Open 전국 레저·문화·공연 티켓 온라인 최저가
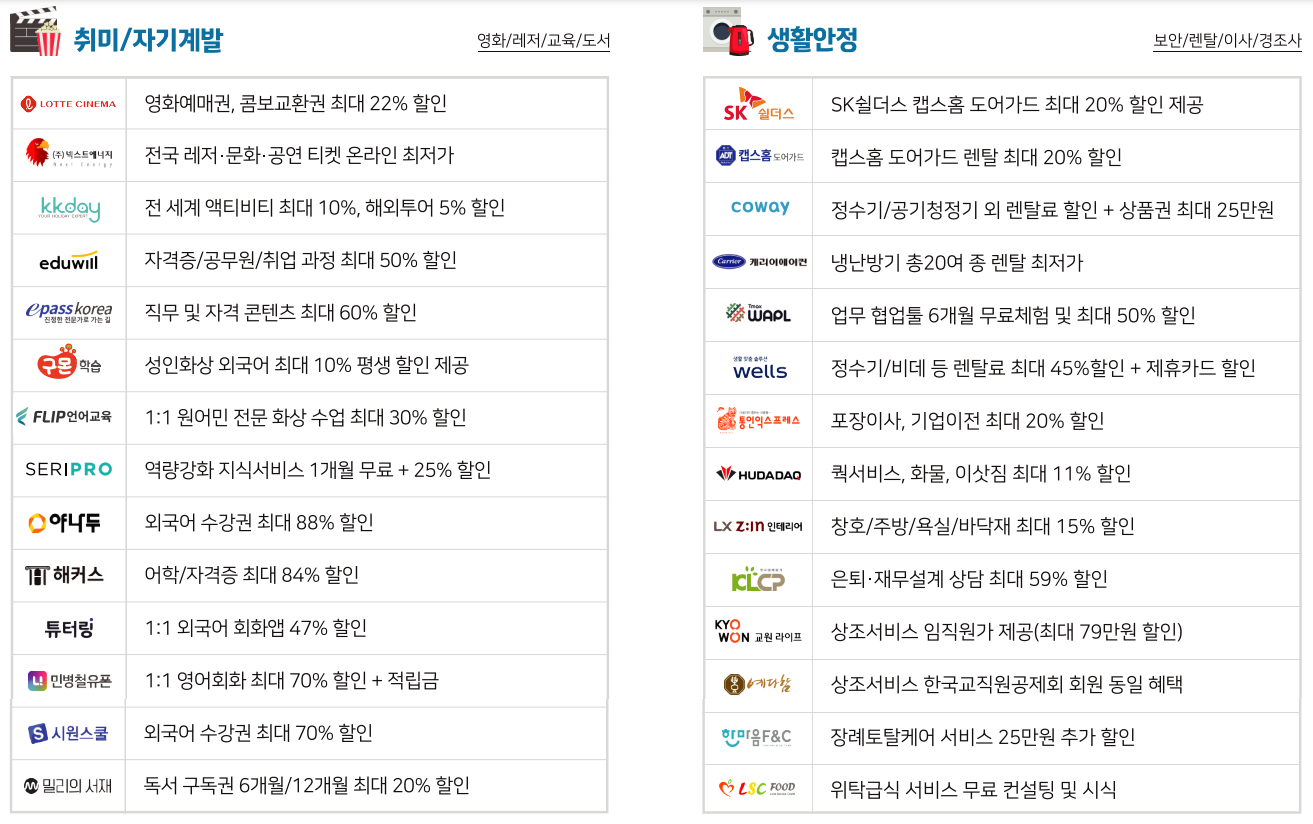This screenshot has height=824, width=1313. 299,155
